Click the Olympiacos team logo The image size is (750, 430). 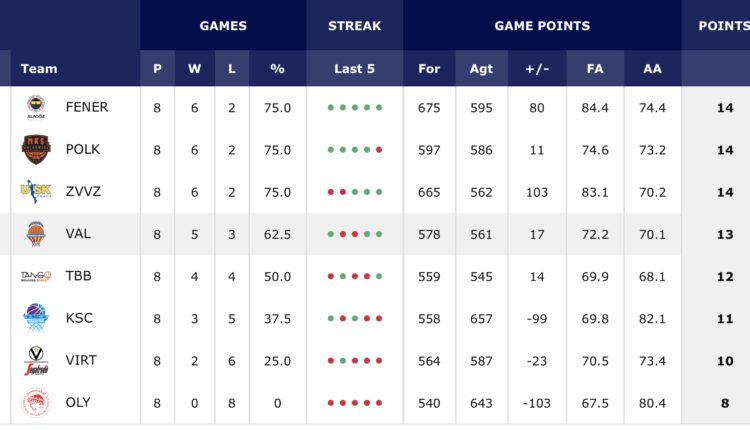tap(36, 402)
